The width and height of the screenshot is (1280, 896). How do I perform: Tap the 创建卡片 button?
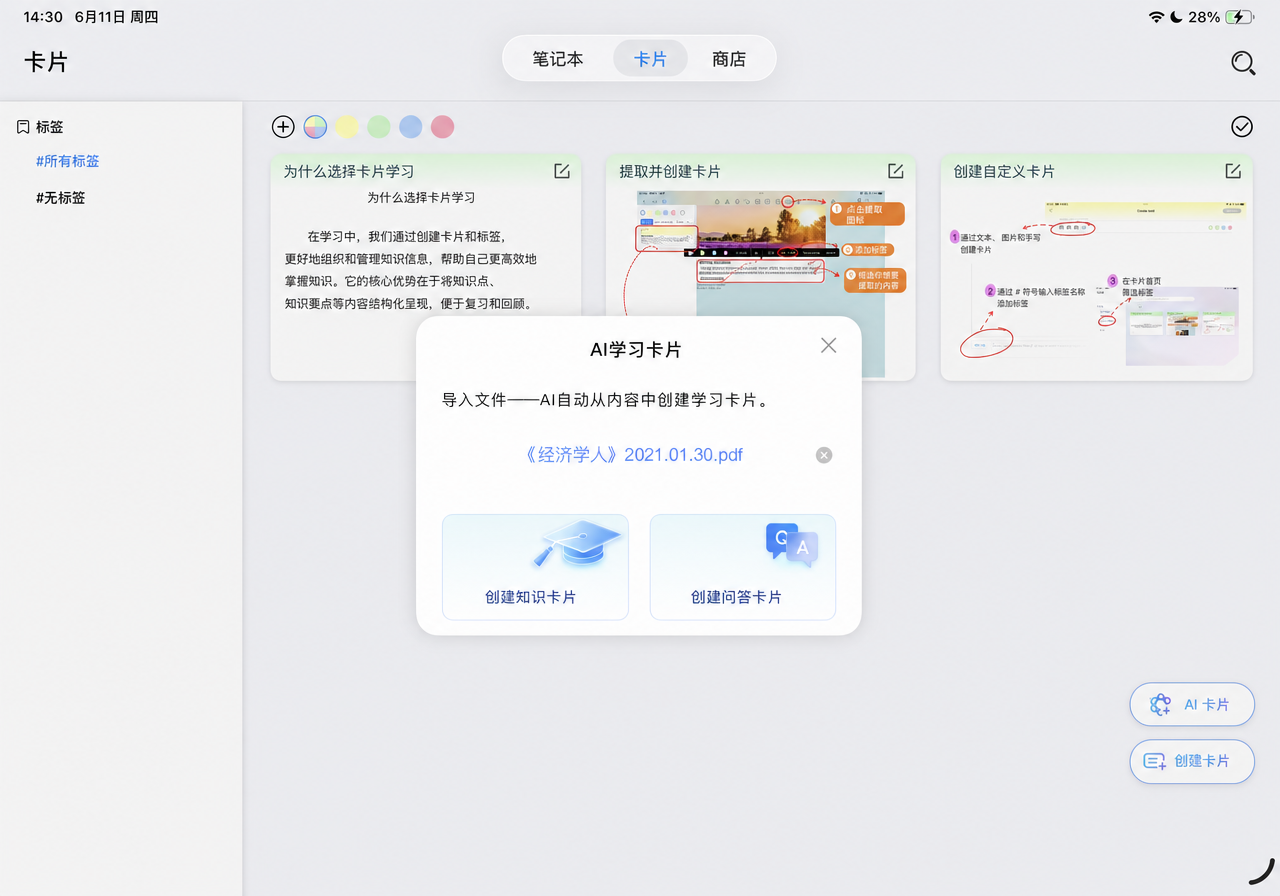tap(1192, 761)
